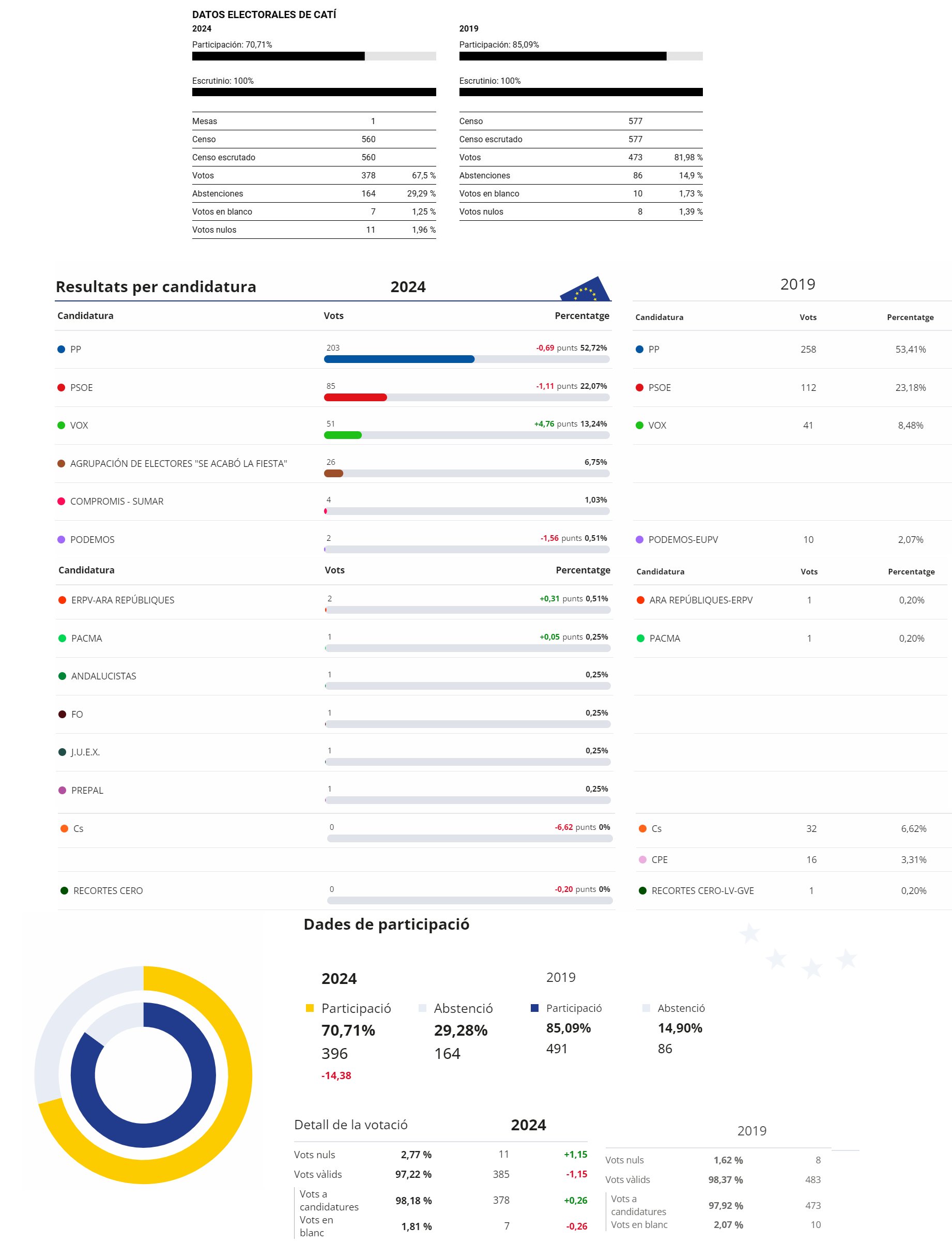This screenshot has height=1258, width=952.
Task: Click the Mesas row in 2024 table
Action: point(314,121)
